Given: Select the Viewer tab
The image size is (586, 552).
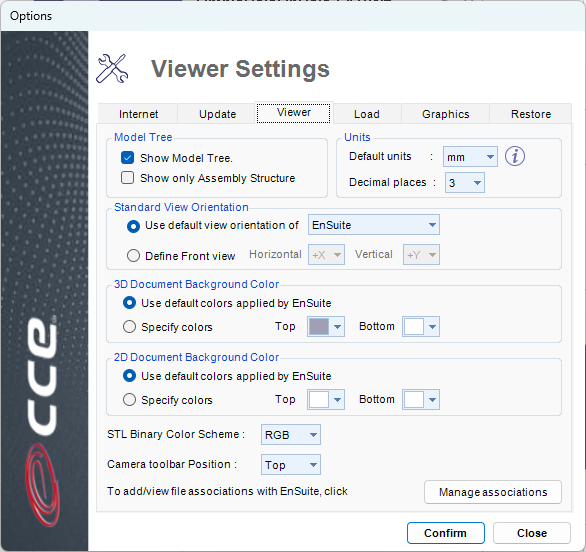Looking at the screenshot, I should point(294,112).
